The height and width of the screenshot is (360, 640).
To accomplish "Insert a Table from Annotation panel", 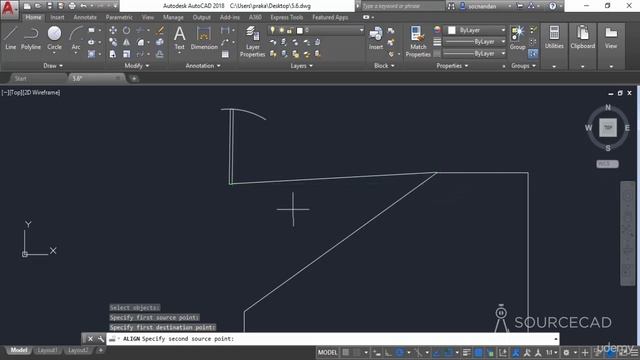I will click(225, 54).
